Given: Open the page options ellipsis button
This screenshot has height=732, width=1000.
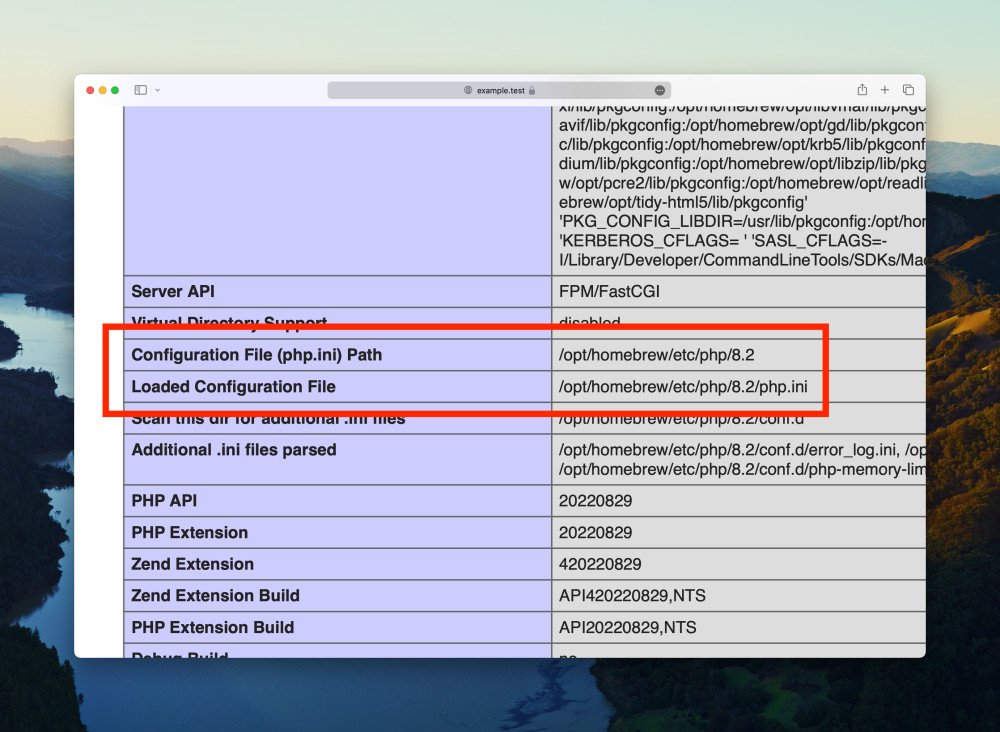Looking at the screenshot, I should 659,91.
